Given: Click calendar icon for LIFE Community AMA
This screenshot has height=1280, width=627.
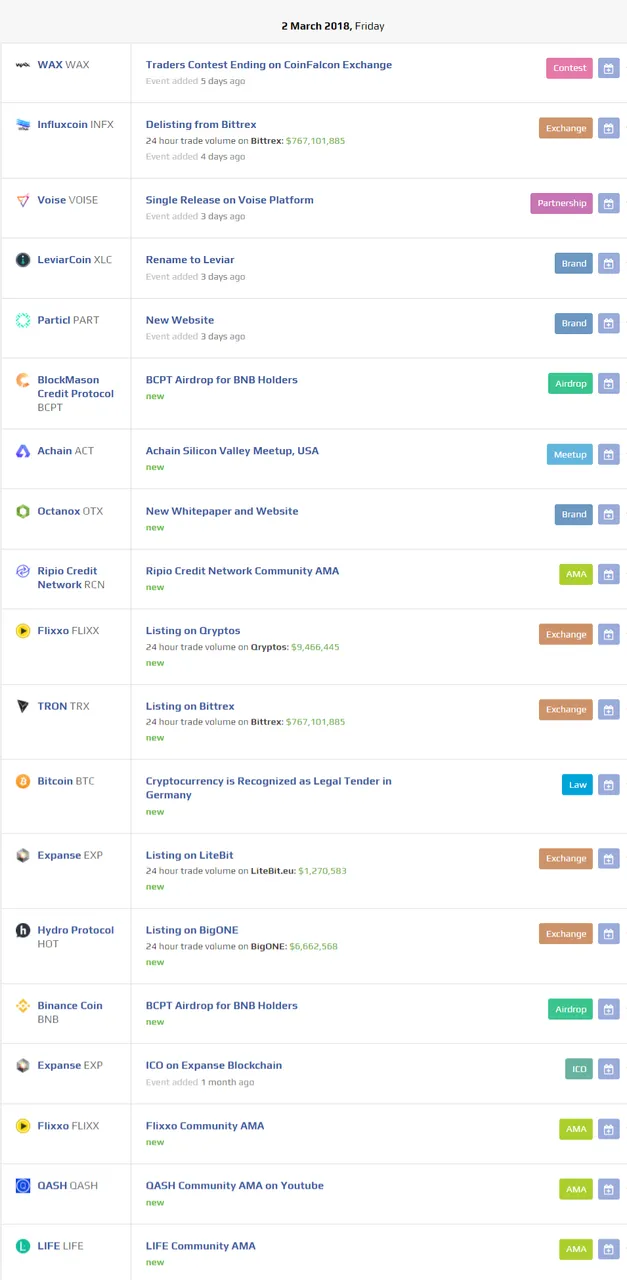Looking at the screenshot, I should click(x=608, y=1249).
